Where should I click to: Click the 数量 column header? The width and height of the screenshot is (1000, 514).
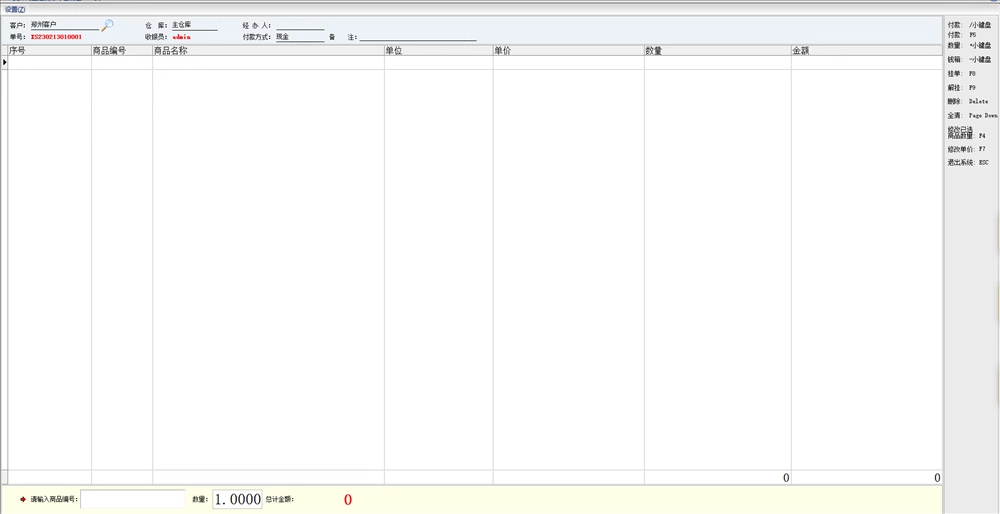tap(718, 50)
